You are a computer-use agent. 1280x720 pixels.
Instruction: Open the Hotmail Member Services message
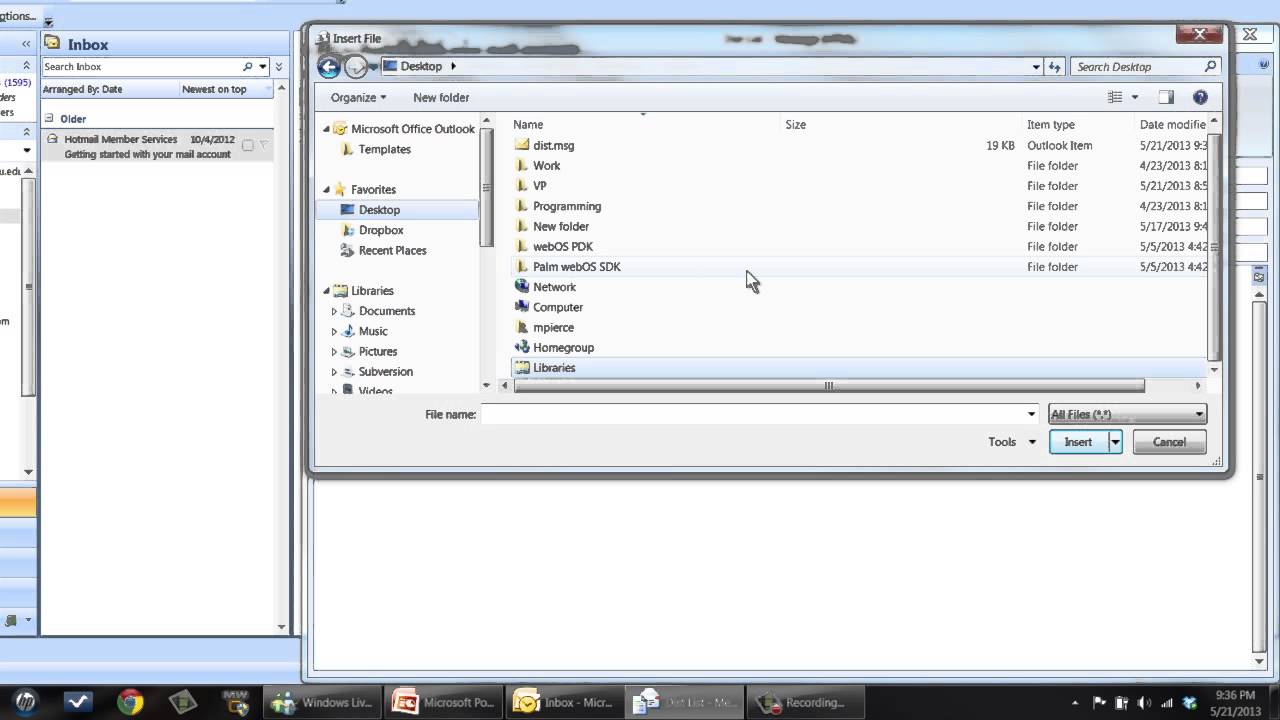[155, 146]
